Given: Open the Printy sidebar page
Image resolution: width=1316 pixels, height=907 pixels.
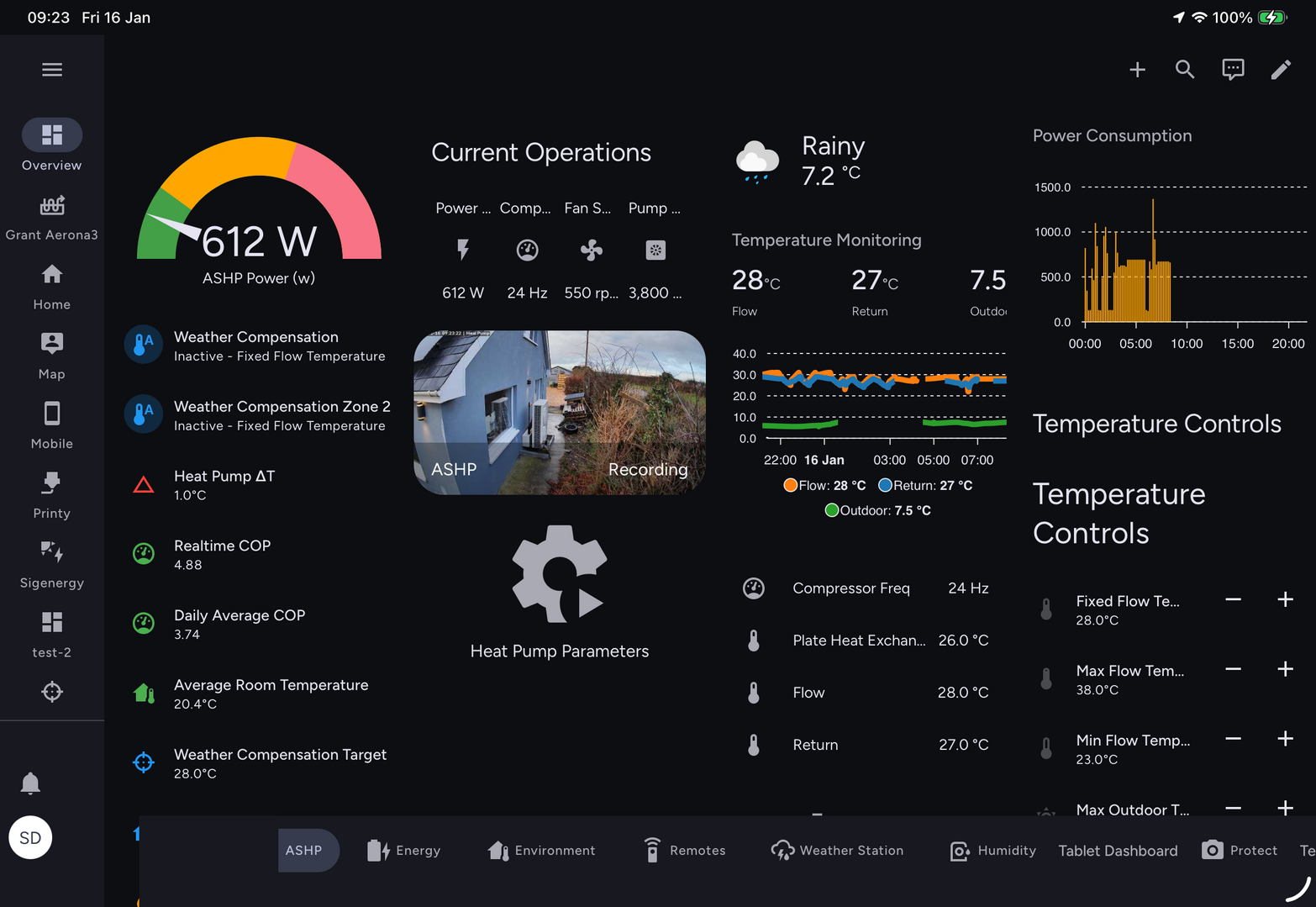Looking at the screenshot, I should [52, 495].
